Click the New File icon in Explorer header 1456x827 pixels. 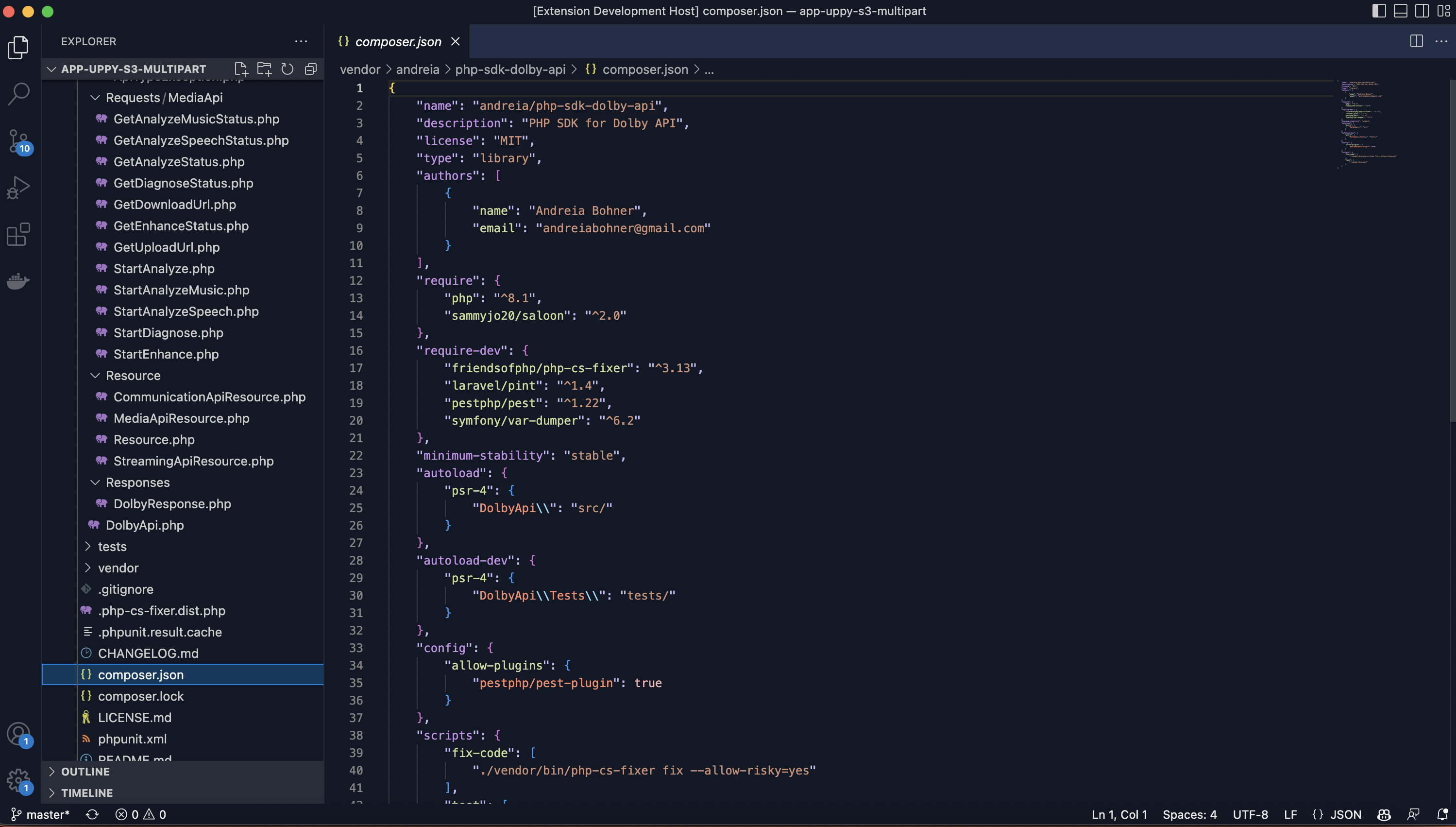click(x=241, y=69)
